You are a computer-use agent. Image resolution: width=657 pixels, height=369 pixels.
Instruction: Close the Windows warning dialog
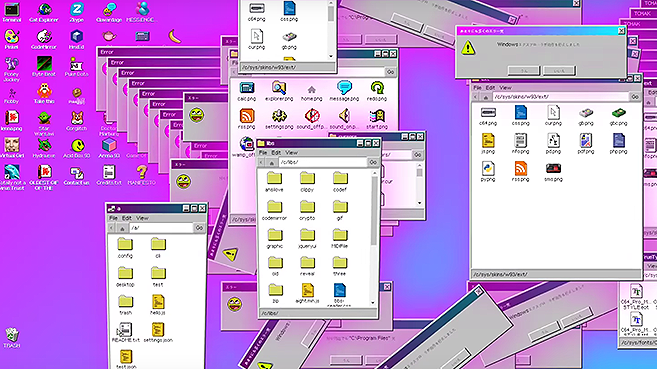point(621,31)
